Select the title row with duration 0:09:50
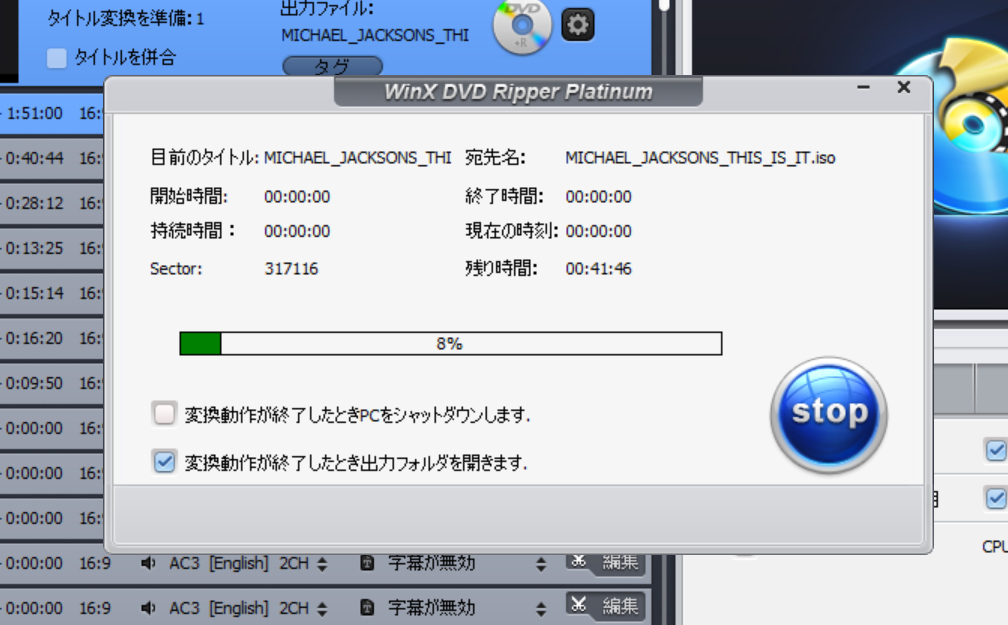The width and height of the screenshot is (1008, 625). coord(52,383)
